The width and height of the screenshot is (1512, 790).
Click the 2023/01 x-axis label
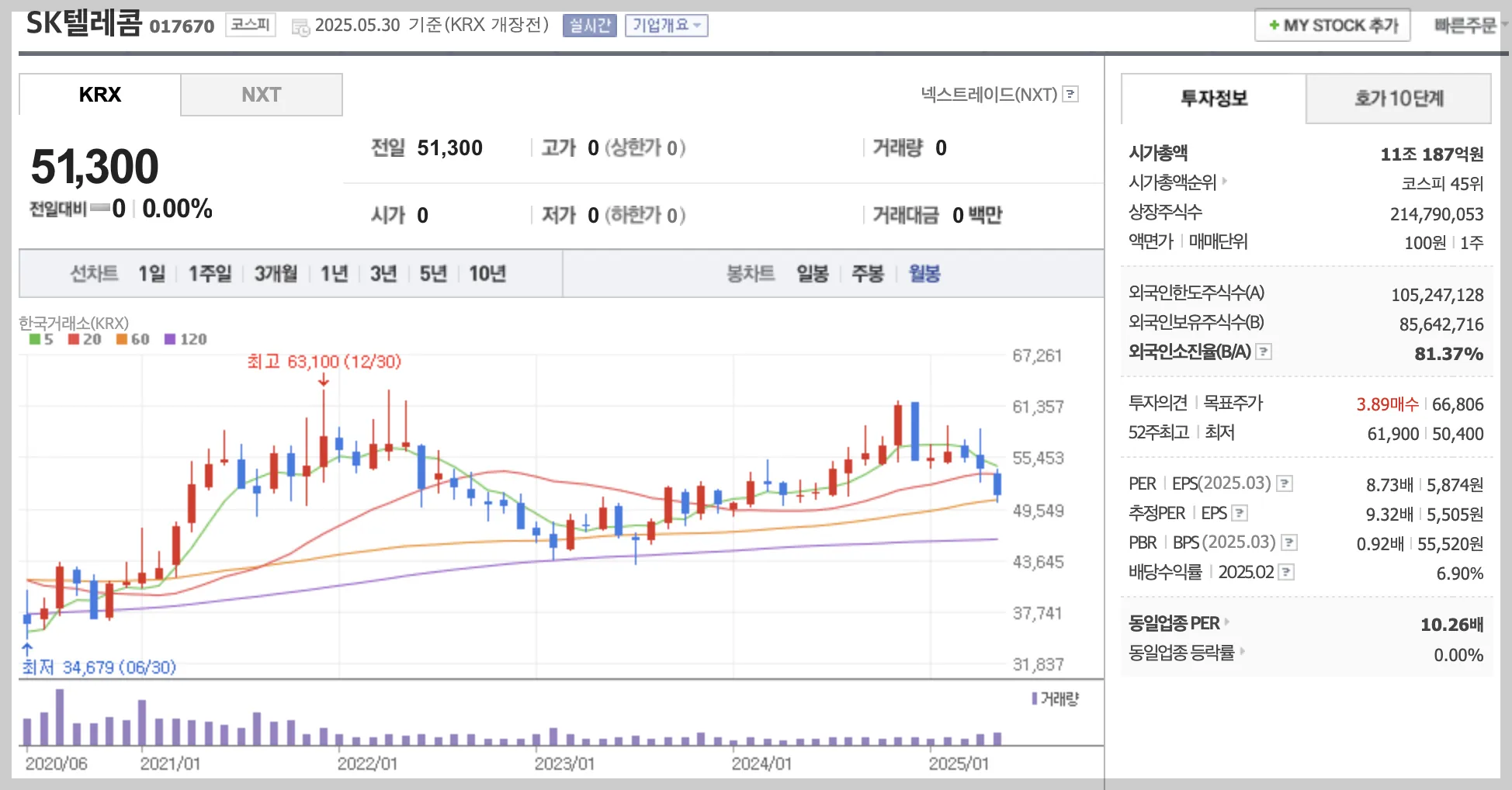564,764
